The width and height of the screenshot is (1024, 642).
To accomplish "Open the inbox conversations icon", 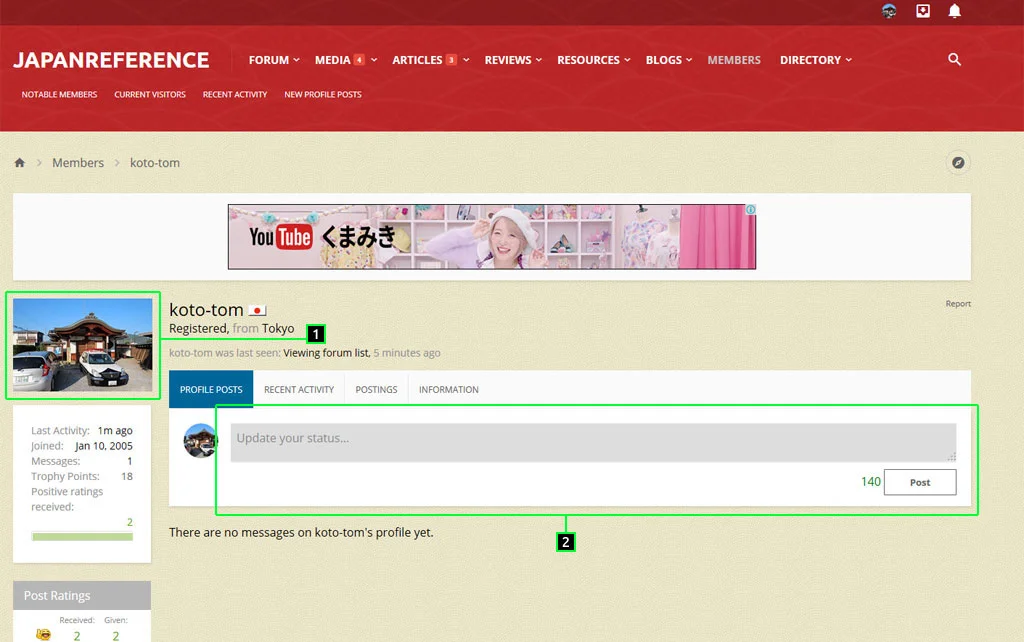I will click(923, 11).
